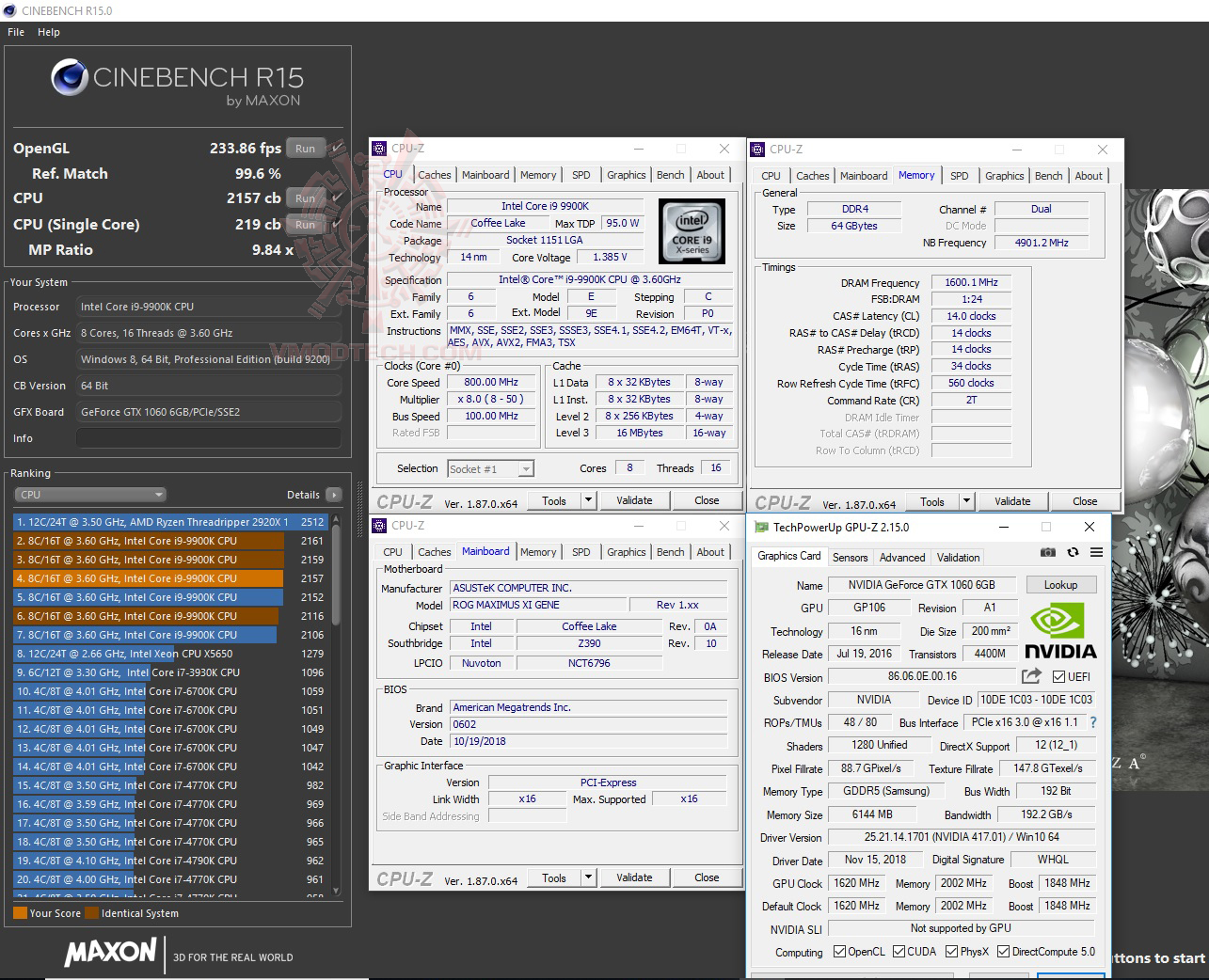The width and height of the screenshot is (1209, 980).
Task: Open the GPU-Z hamburger menu
Action: pyautogui.click(x=1095, y=553)
